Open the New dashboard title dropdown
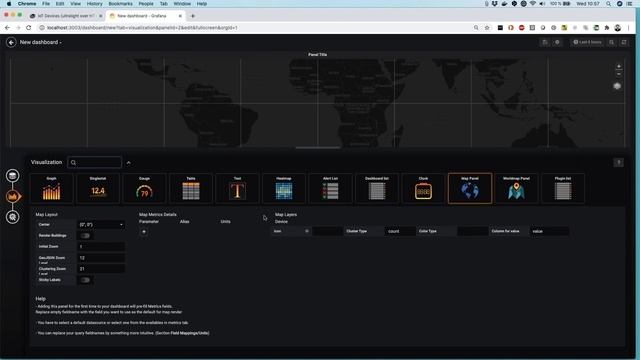 [x=41, y=42]
